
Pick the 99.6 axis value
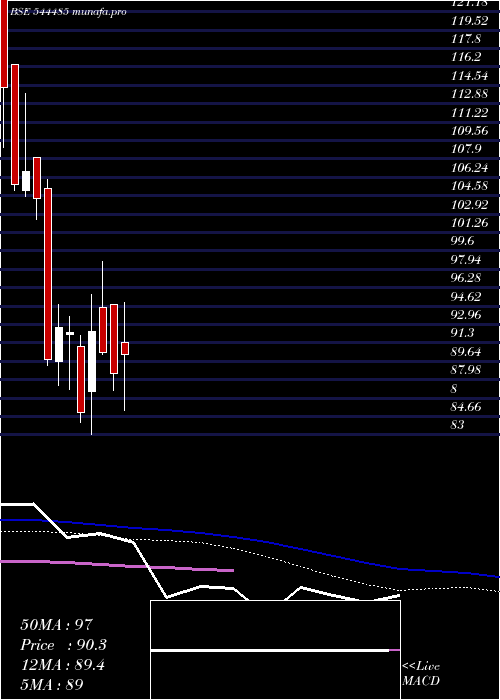(463, 242)
